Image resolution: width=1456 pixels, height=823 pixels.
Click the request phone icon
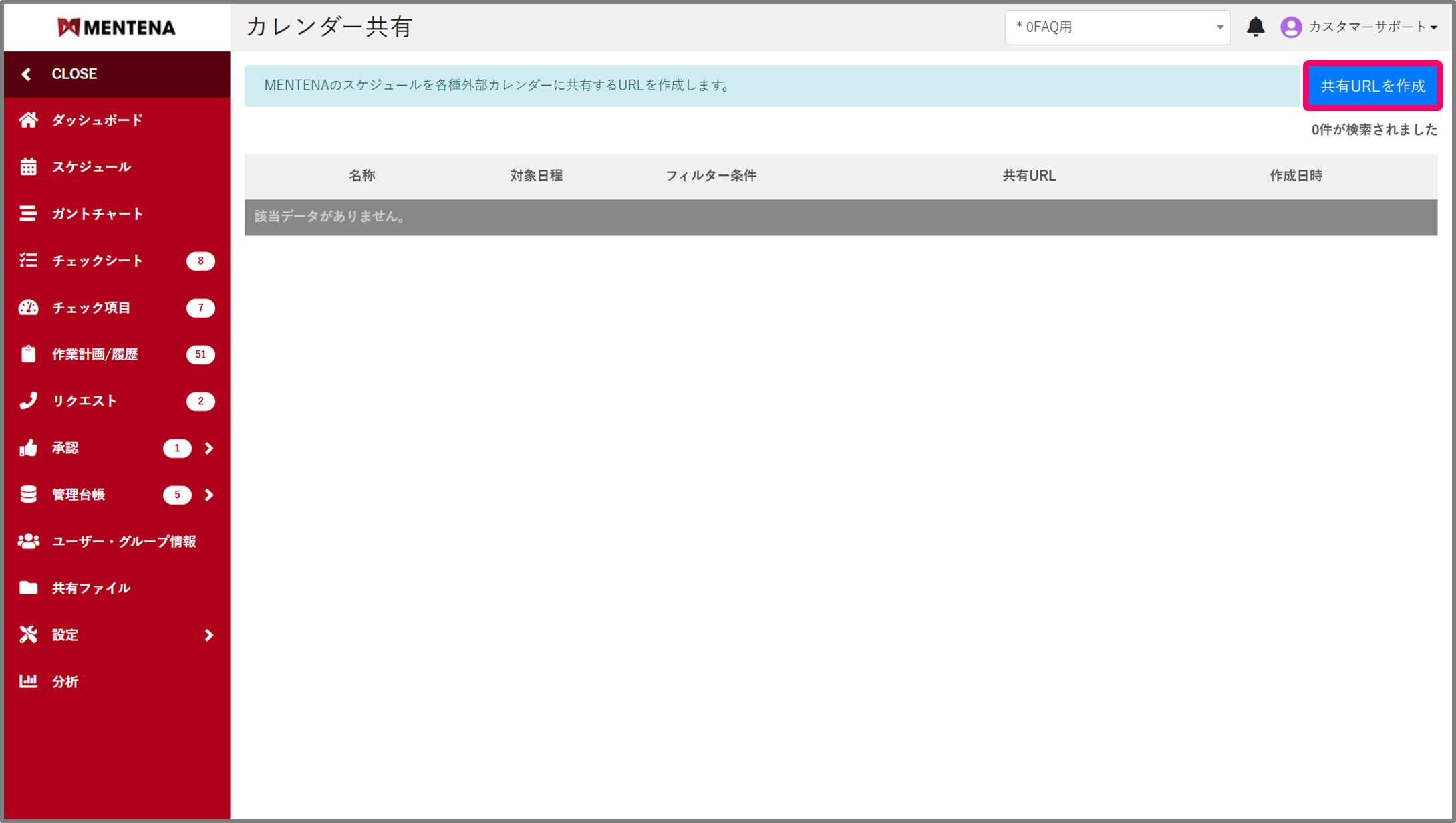tap(28, 401)
